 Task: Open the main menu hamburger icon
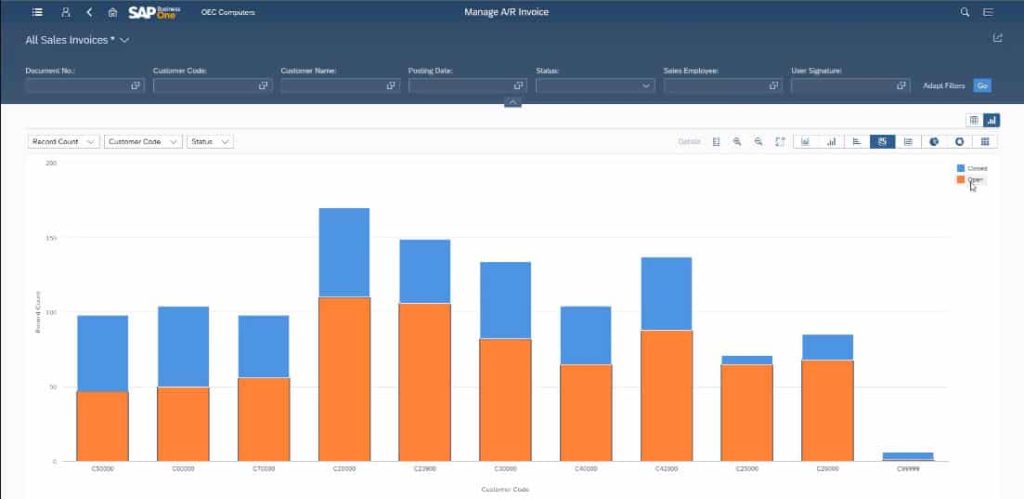(38, 12)
